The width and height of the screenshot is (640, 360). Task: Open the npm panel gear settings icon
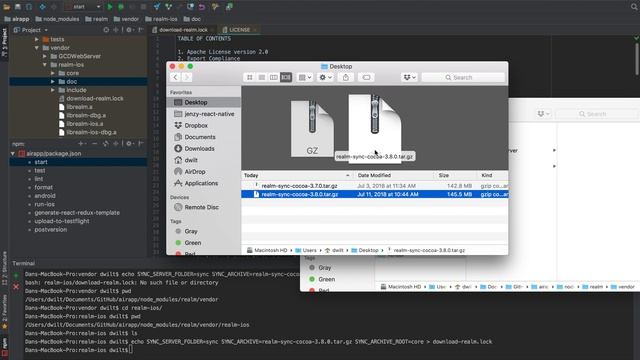click(129, 144)
